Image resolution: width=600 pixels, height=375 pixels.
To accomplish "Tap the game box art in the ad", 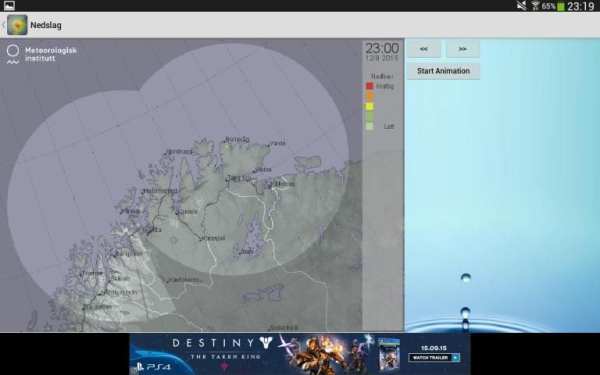I will [x=389, y=354].
